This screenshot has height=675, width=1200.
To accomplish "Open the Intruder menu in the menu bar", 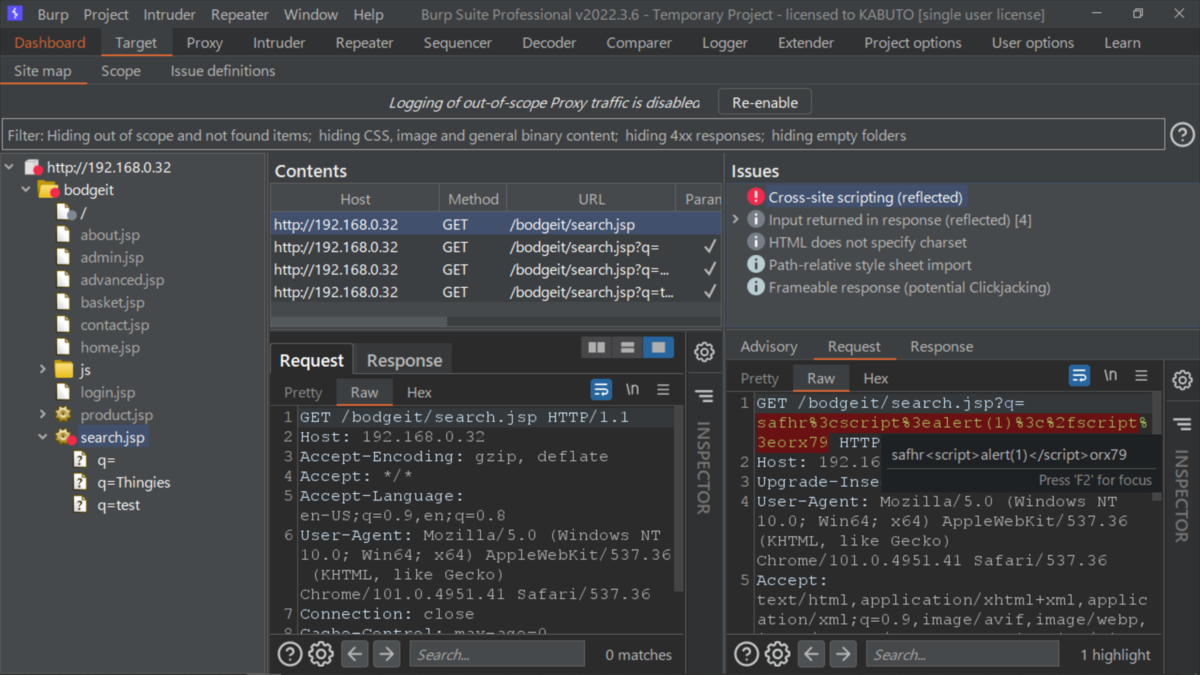I will click(168, 14).
